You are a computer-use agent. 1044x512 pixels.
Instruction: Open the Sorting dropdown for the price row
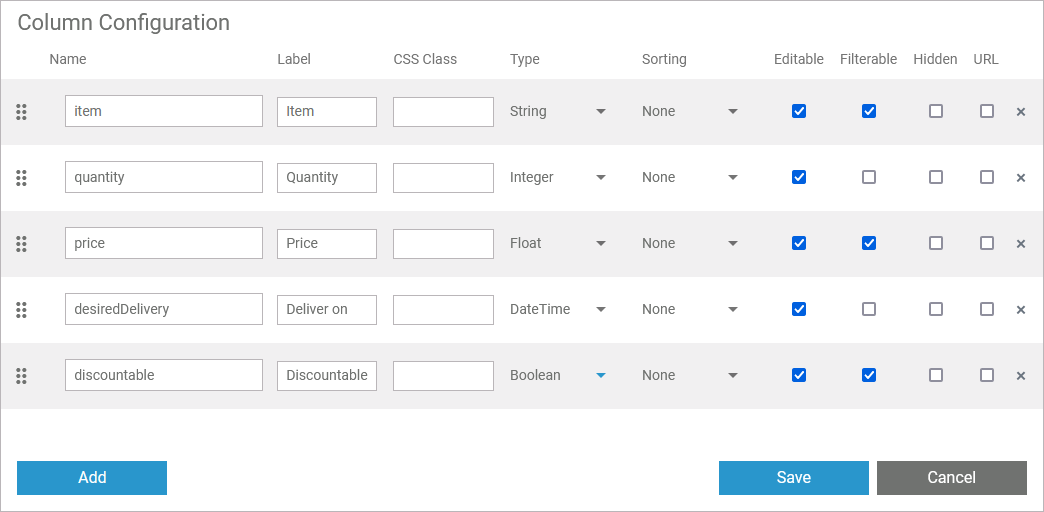pyautogui.click(x=690, y=243)
